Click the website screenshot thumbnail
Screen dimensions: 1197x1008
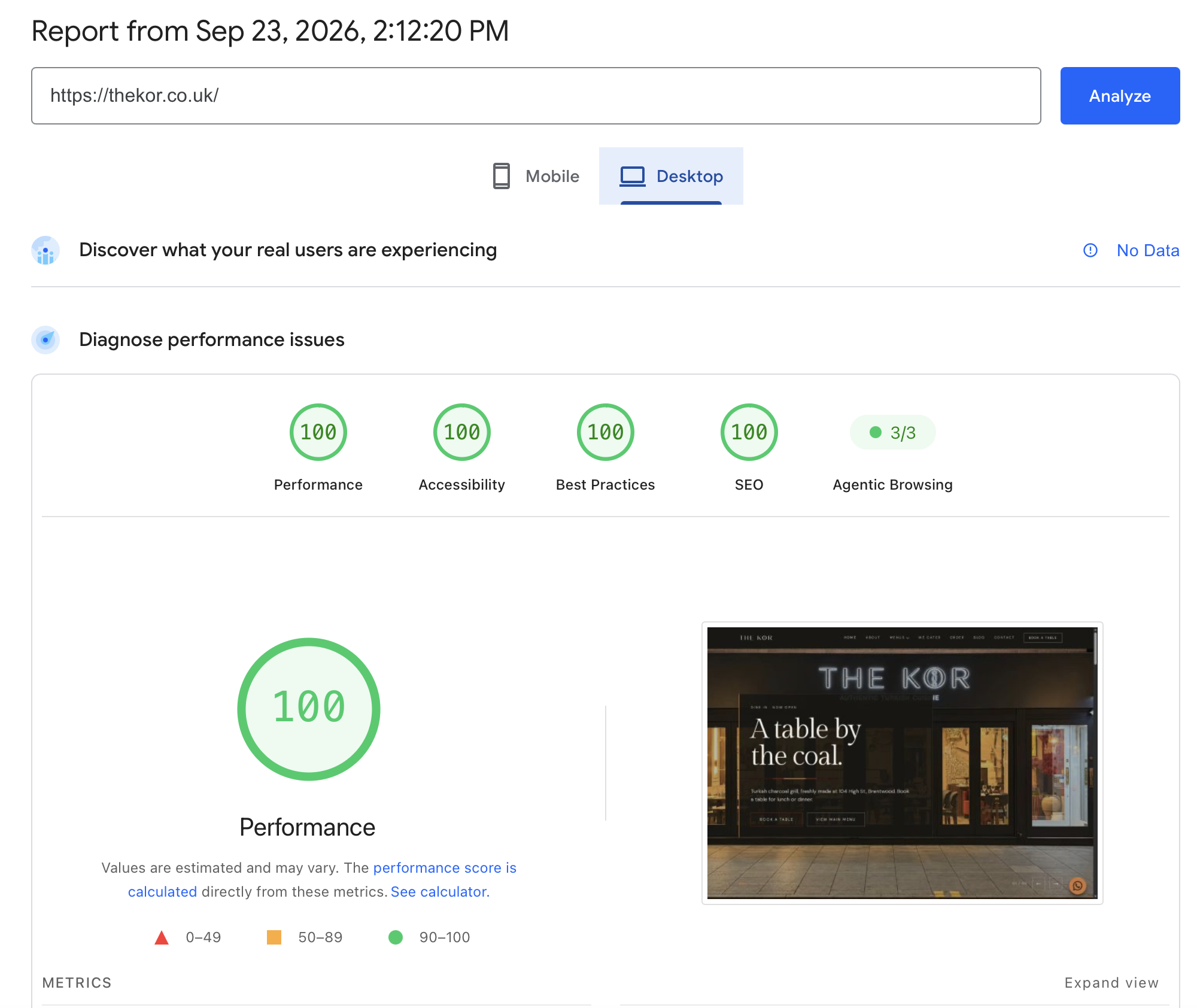coord(902,763)
